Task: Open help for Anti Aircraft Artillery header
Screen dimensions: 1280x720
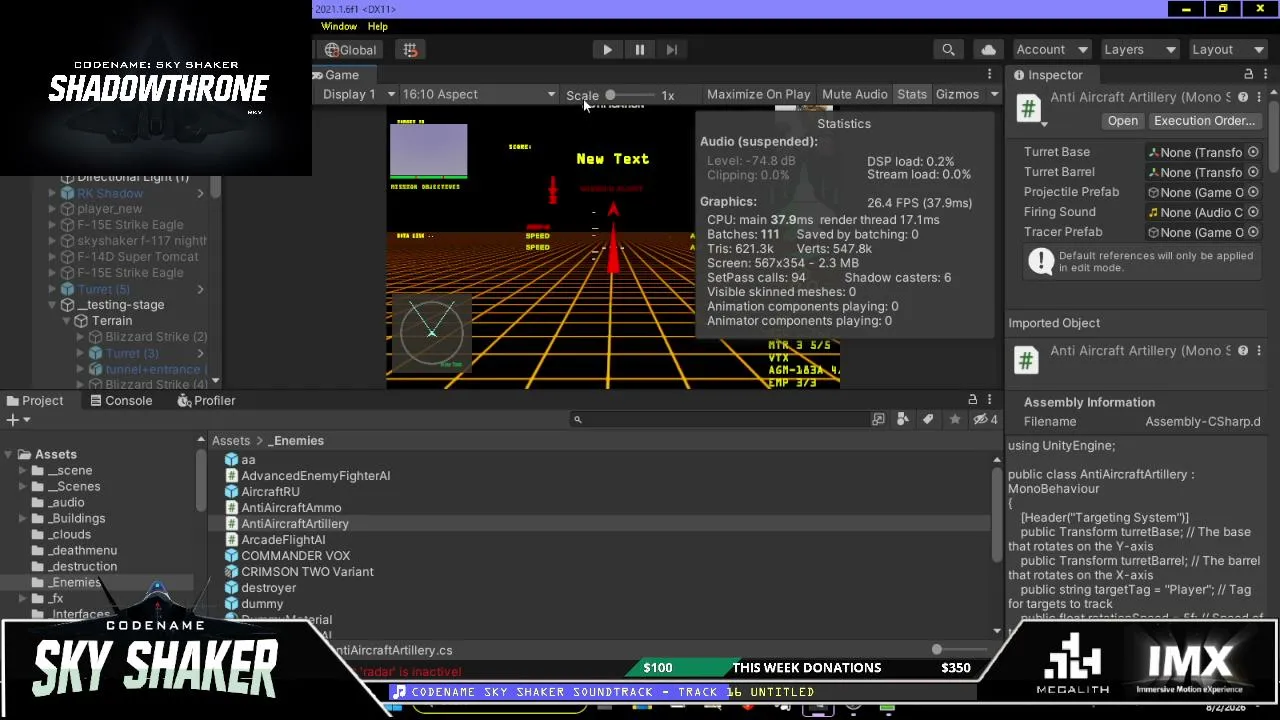Action: click(x=1243, y=97)
